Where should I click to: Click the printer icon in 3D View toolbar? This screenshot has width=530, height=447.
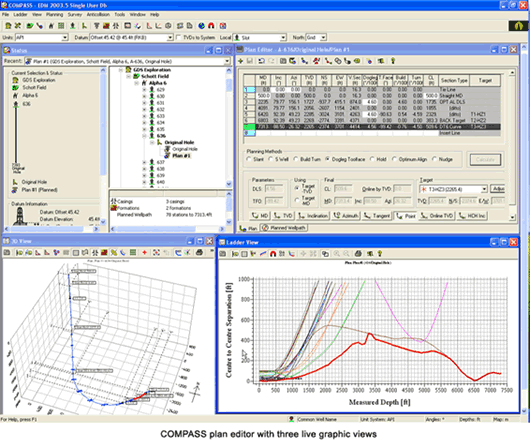pyautogui.click(x=199, y=252)
